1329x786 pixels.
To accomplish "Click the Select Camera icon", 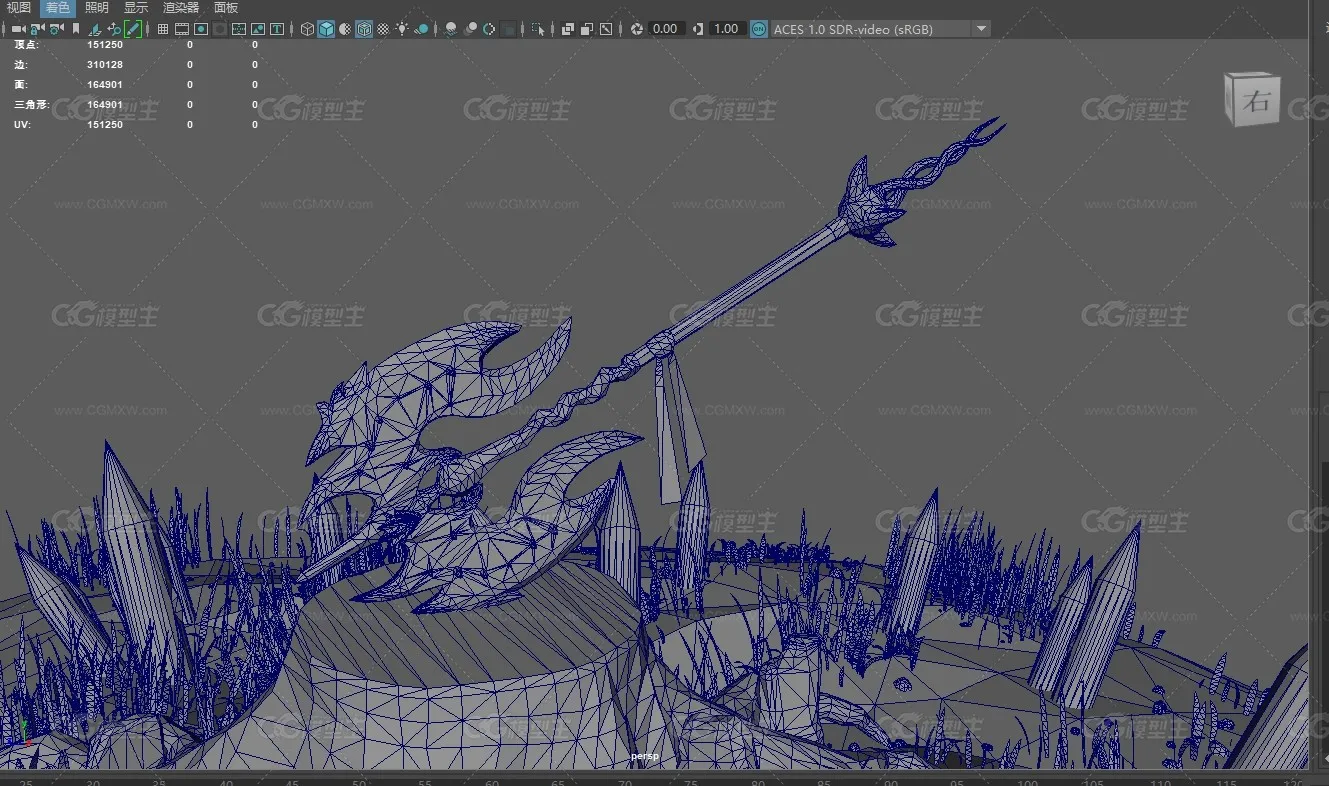I will click(x=18, y=29).
